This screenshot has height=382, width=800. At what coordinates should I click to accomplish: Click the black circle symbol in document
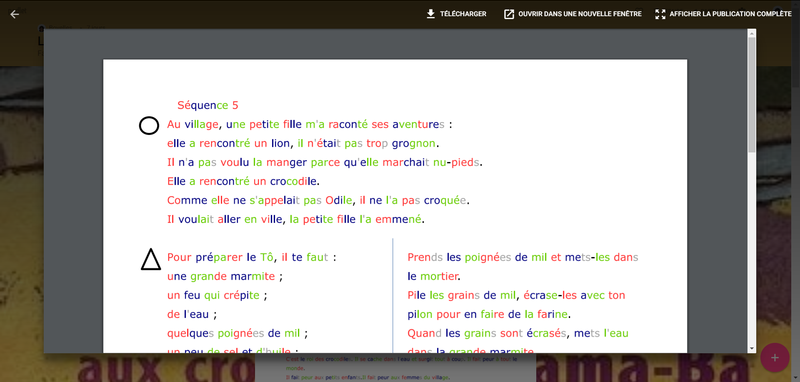pos(149,125)
